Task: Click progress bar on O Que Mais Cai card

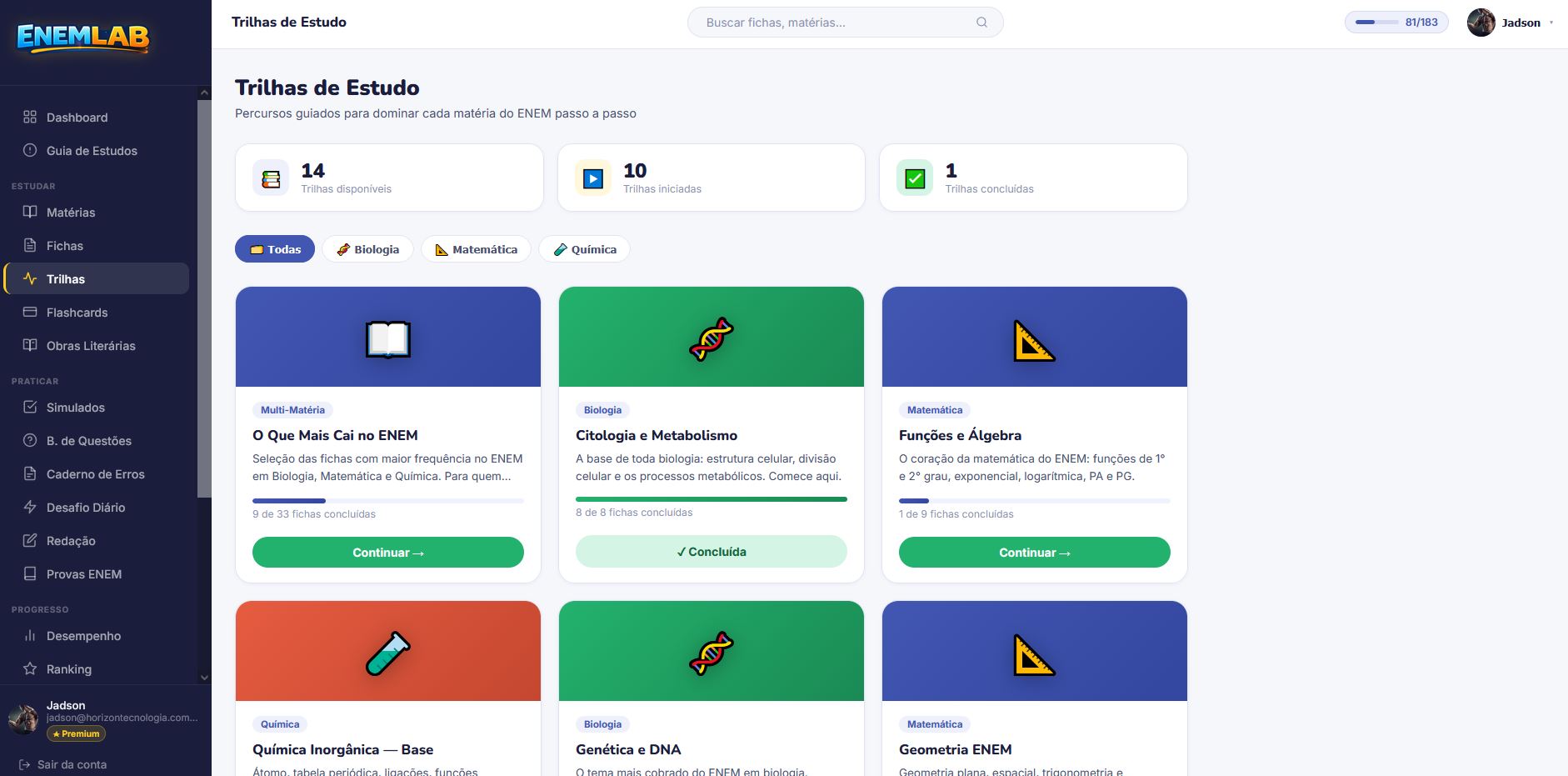Action: (388, 501)
